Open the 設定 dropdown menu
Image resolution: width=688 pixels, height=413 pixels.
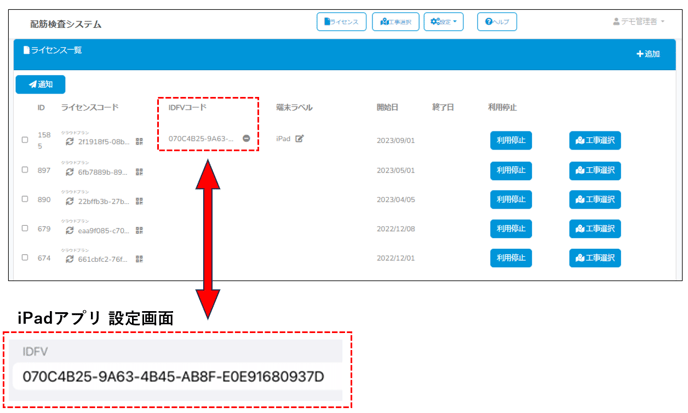tap(444, 22)
